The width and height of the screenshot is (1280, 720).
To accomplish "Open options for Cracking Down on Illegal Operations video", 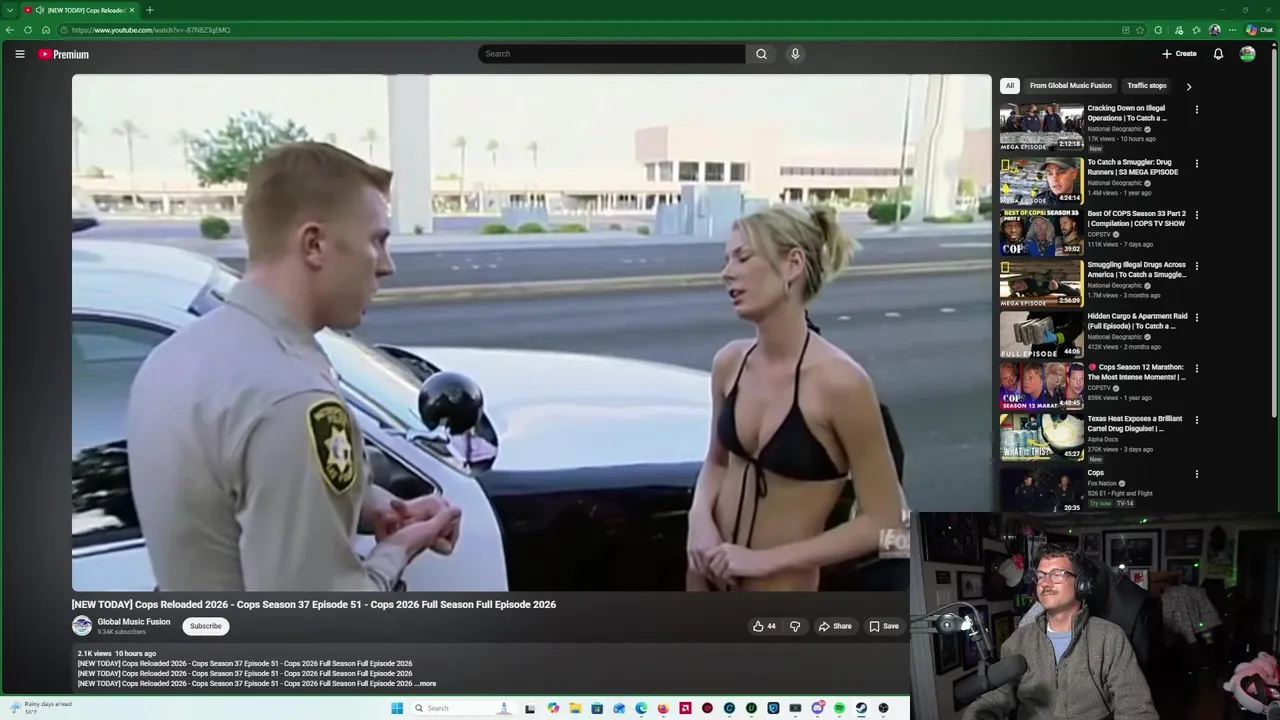I will 1196,110.
